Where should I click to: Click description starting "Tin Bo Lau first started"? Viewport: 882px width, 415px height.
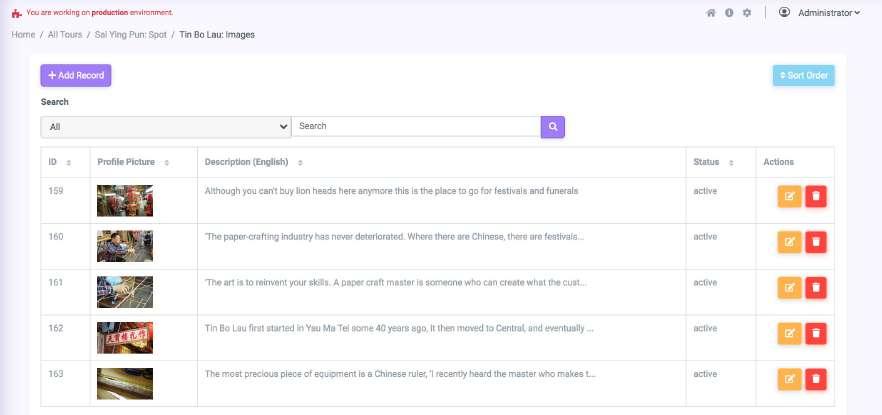pyautogui.click(x=399, y=328)
